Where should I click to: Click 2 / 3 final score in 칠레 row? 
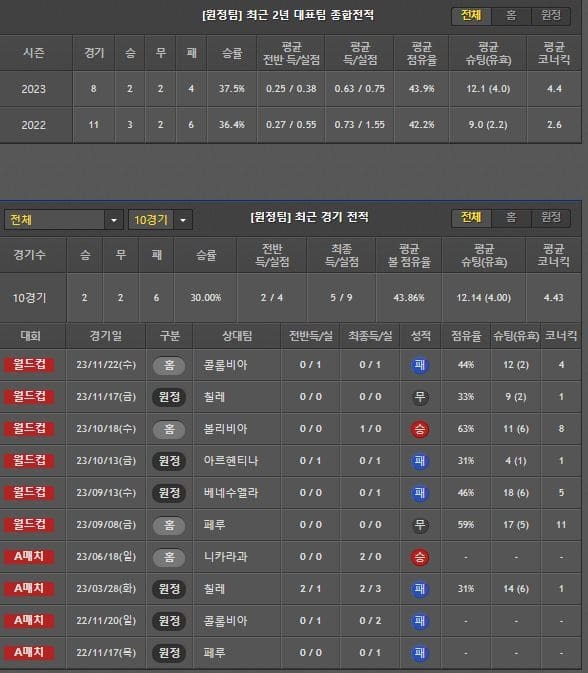coord(370,589)
